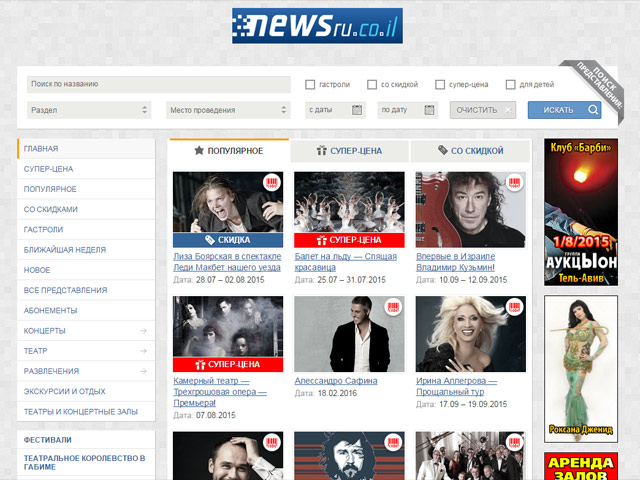The height and width of the screenshot is (480, 640).
Task: Switch to the Популярное tab
Action: (x=229, y=151)
